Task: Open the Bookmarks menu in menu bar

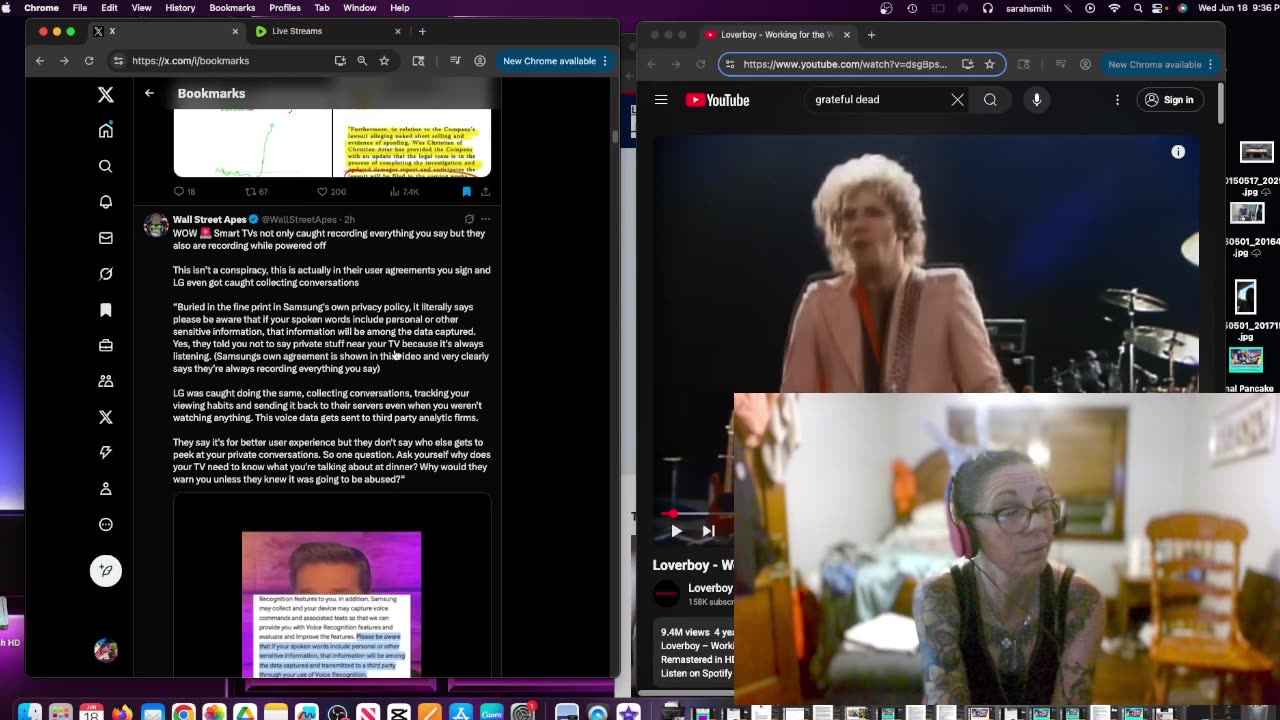Action: [x=232, y=8]
